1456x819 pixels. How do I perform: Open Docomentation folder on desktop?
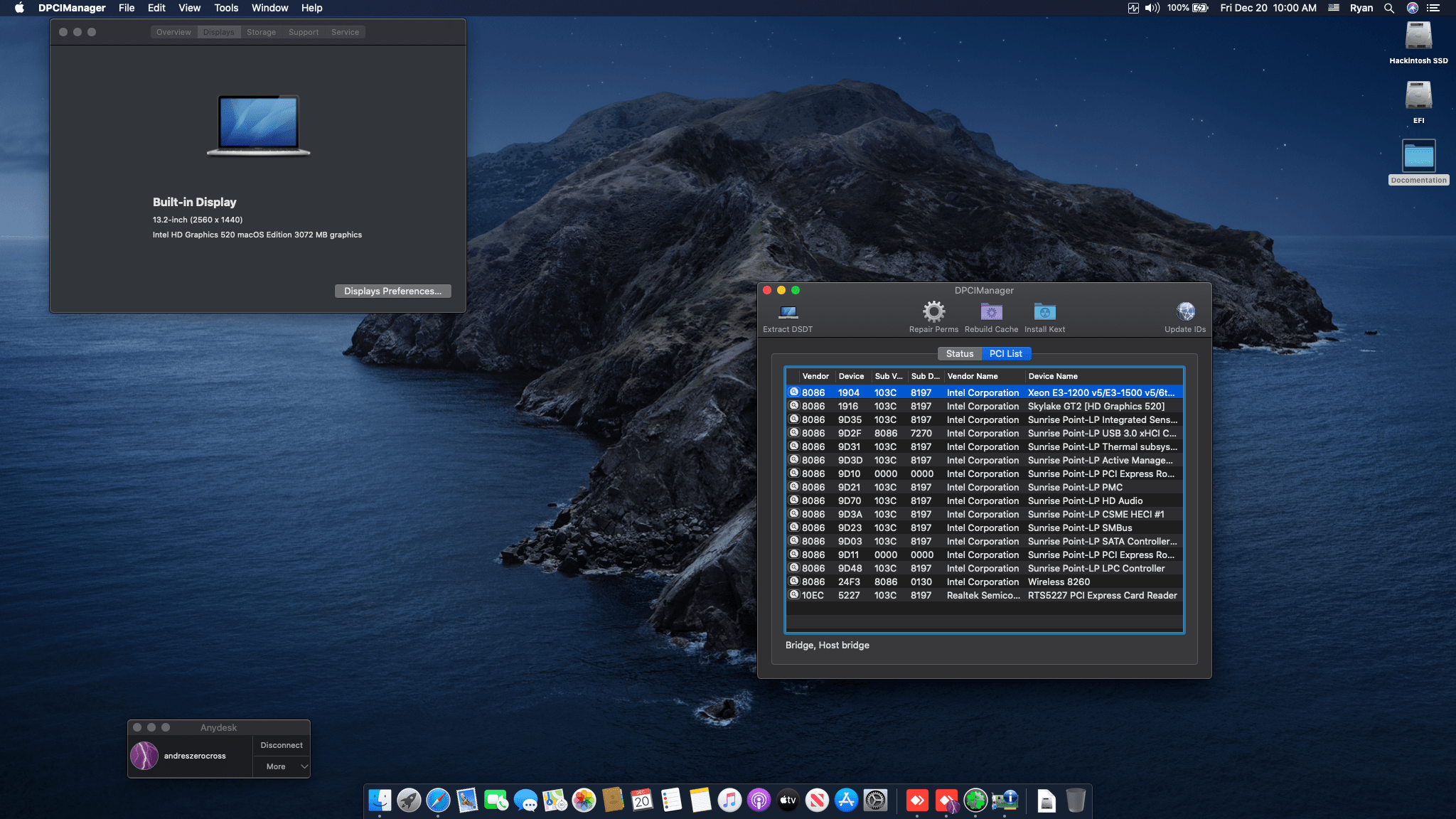pos(1418,162)
